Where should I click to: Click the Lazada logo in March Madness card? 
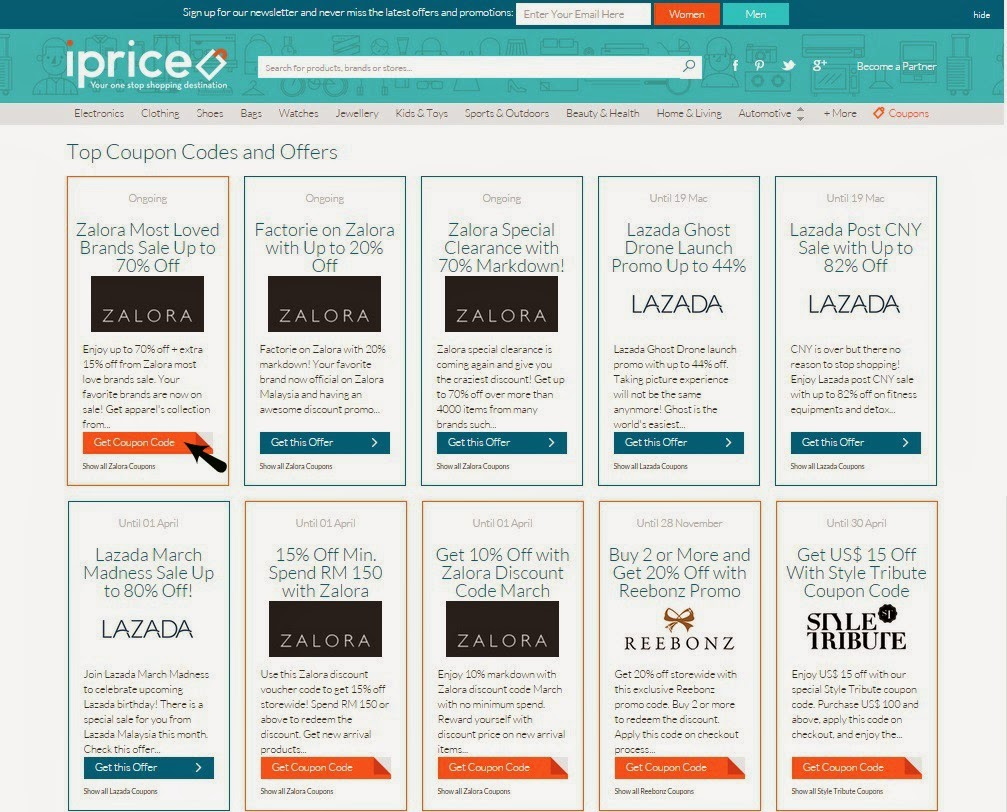(x=147, y=629)
